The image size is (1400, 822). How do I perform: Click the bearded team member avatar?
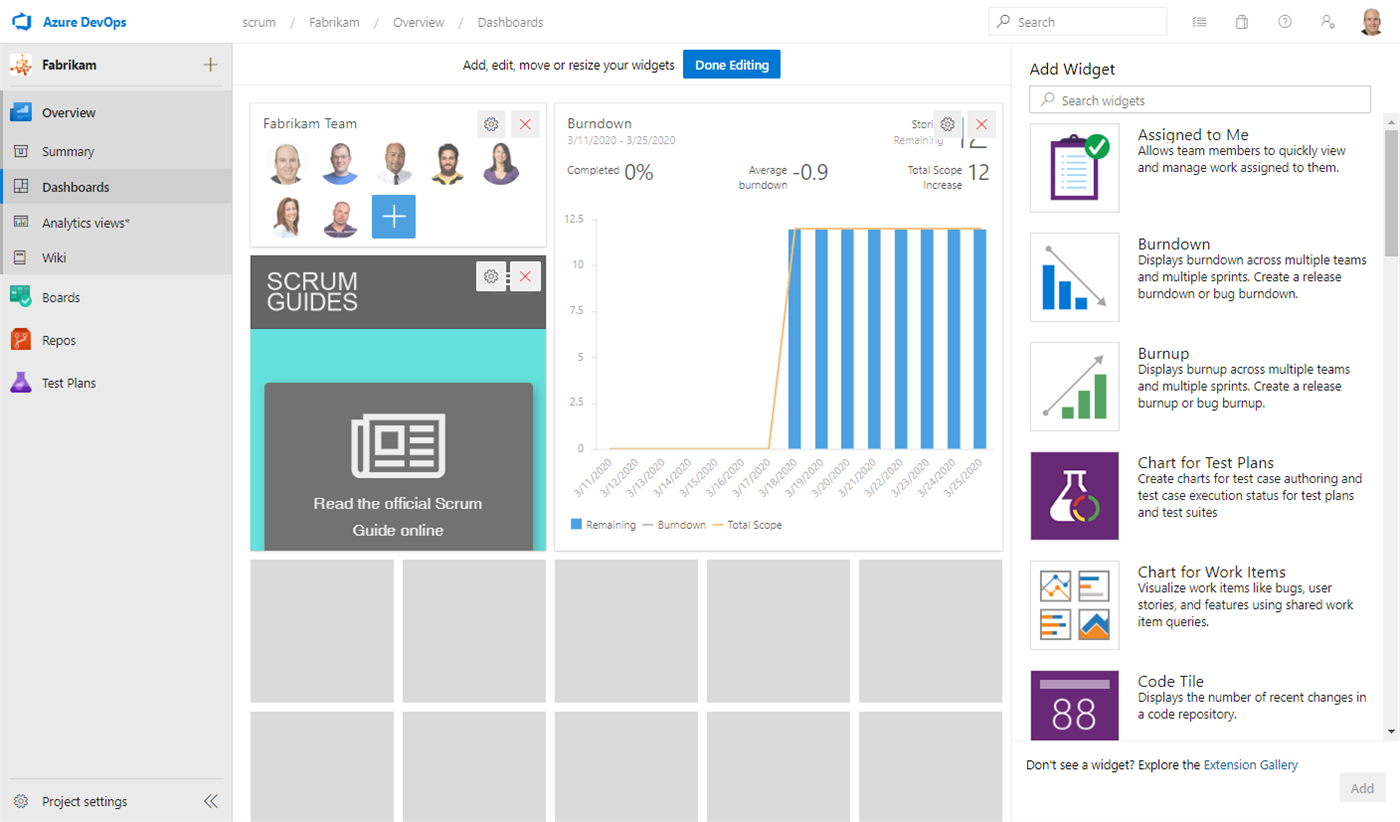(x=447, y=164)
